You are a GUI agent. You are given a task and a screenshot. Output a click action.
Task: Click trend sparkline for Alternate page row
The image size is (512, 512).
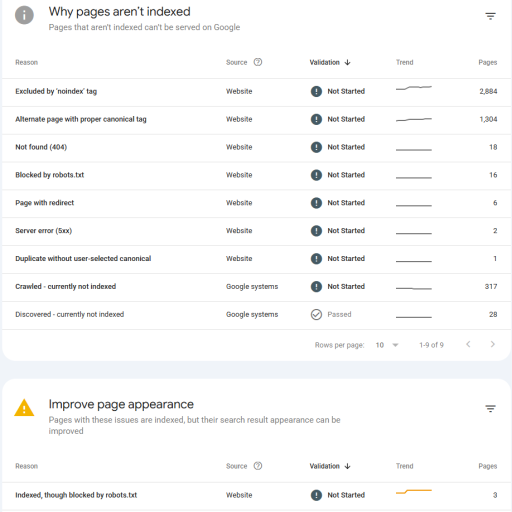pos(414,119)
